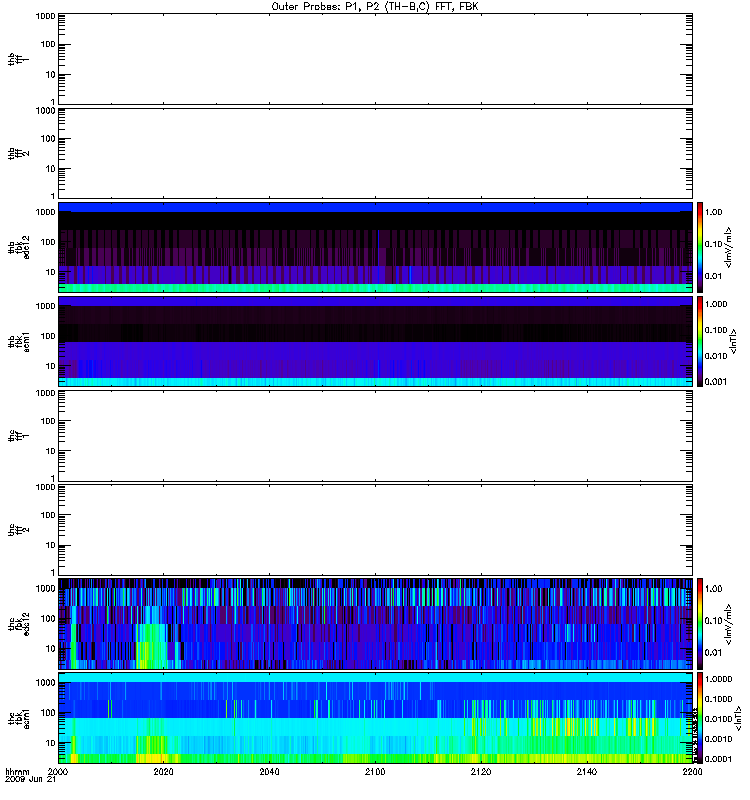Click the thc fbk scm1 spectrogram
750x800 pixels.
click(x=375, y=716)
